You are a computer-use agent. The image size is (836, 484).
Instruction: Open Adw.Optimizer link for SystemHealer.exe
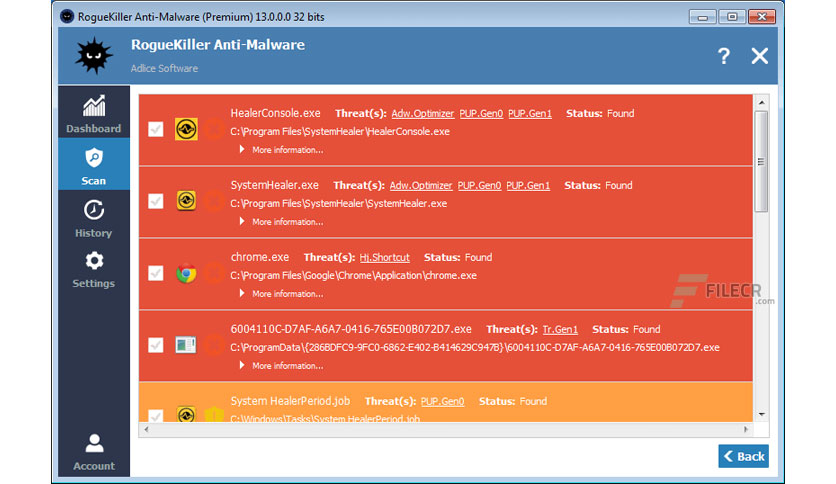click(421, 185)
